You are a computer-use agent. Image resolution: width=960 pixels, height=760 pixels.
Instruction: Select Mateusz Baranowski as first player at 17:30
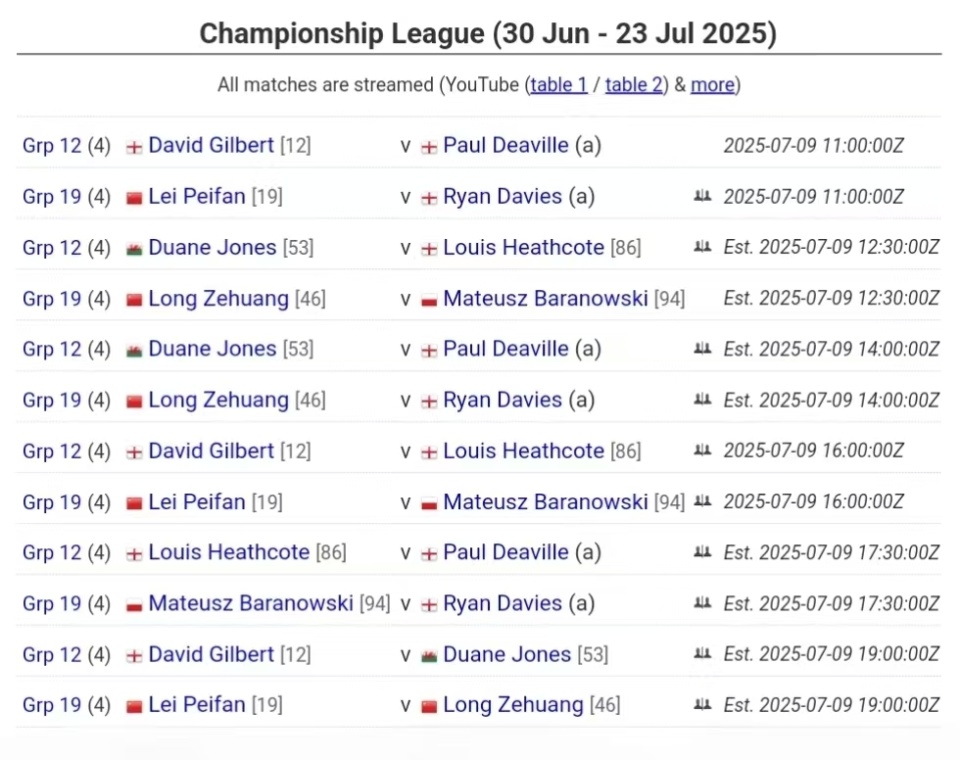click(251, 603)
